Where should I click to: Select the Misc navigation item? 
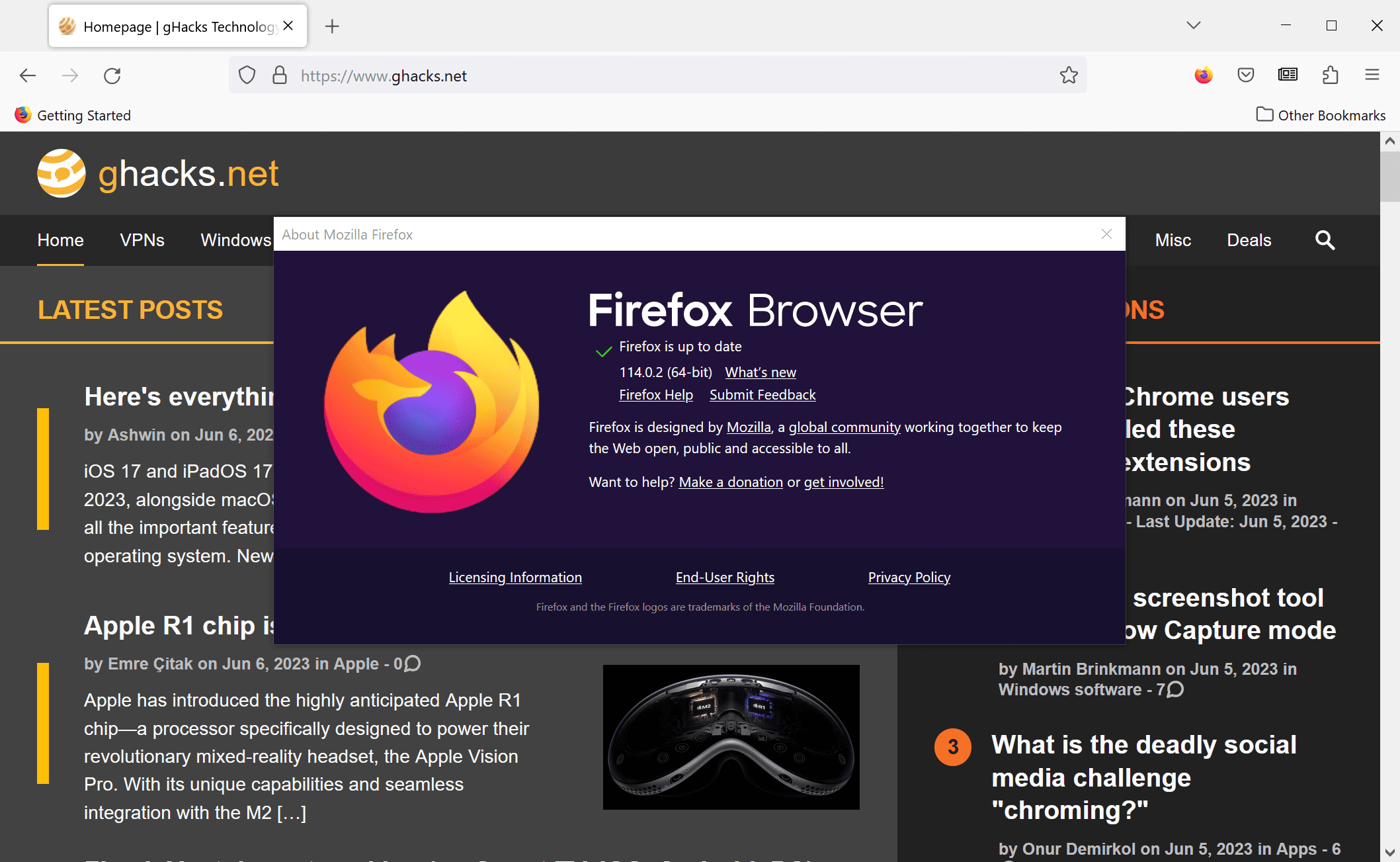1173,240
